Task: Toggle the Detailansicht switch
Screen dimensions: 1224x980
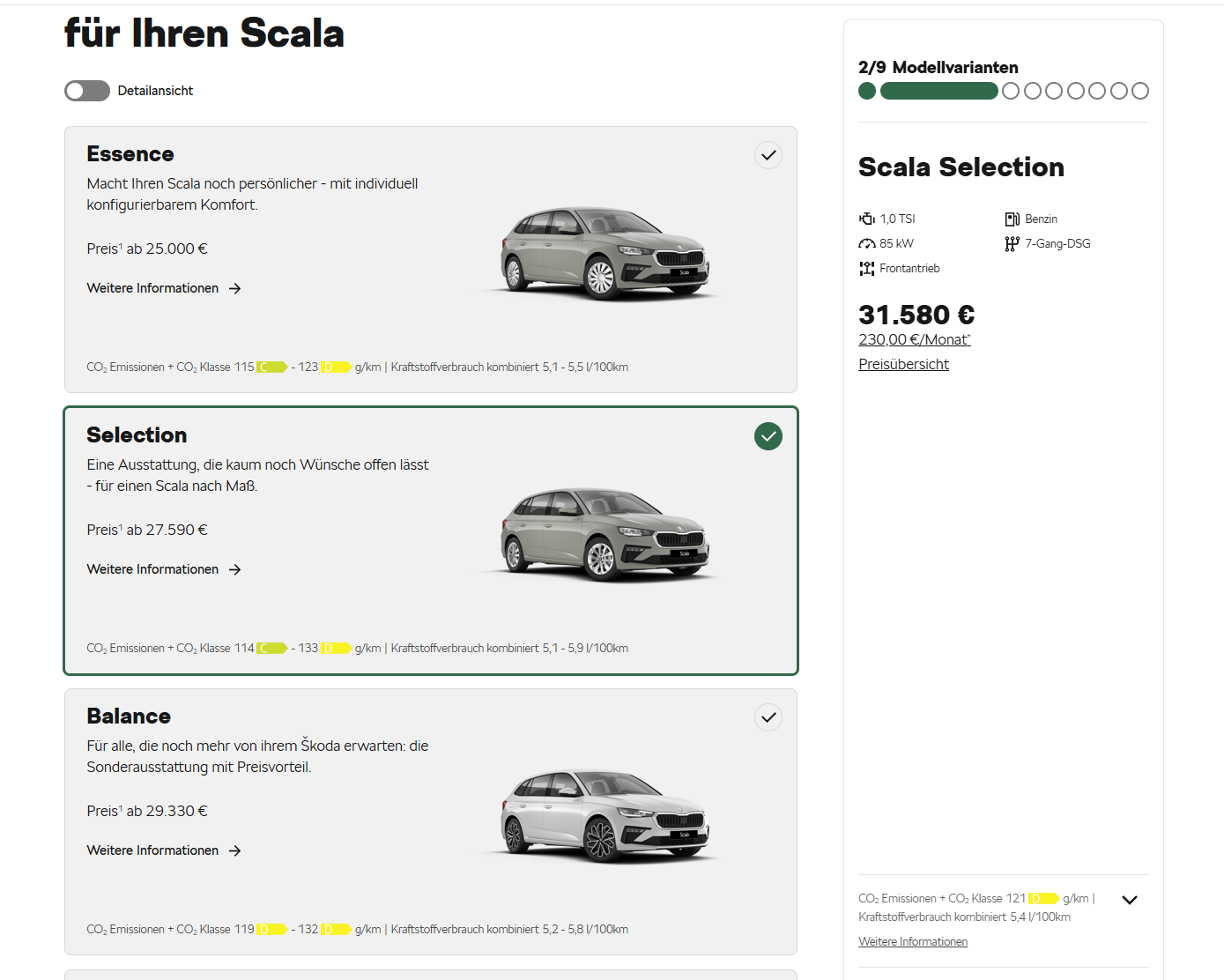Action: (87, 91)
